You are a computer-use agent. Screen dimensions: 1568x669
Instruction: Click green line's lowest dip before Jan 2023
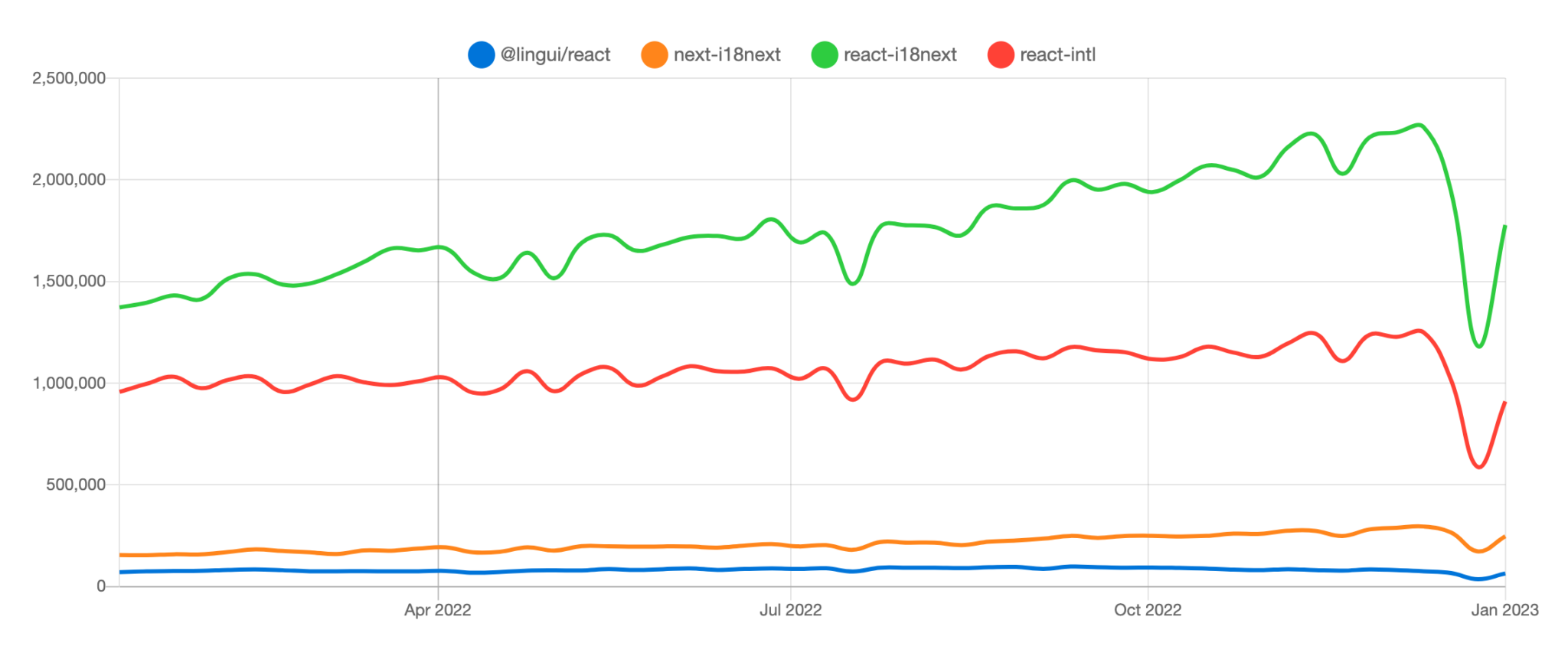point(1479,346)
